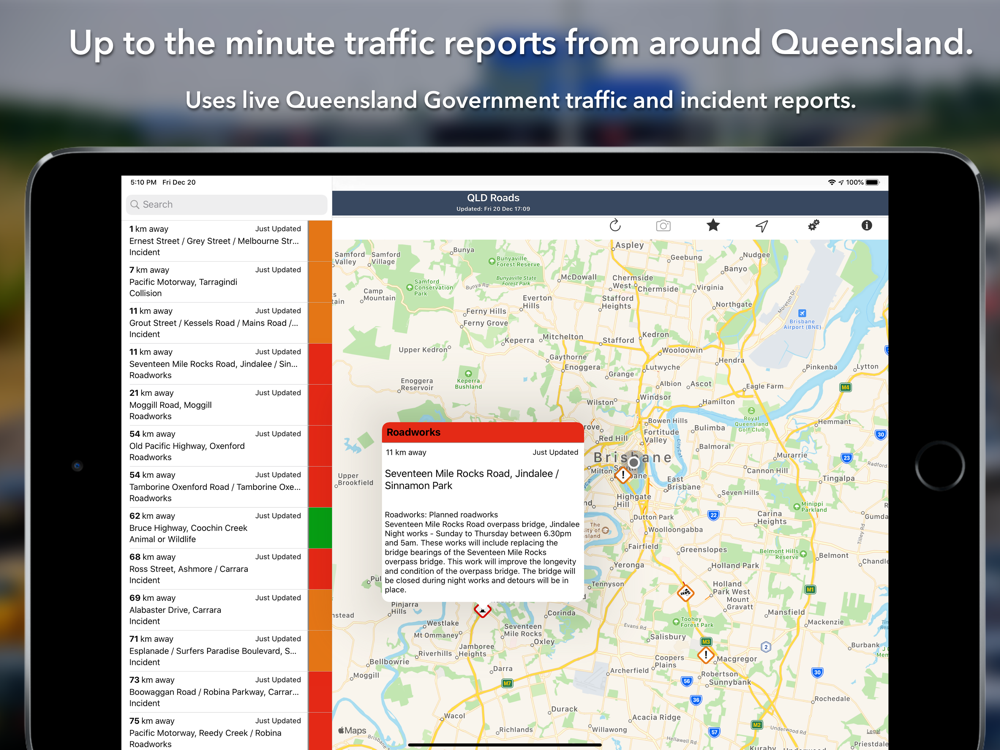Viewport: 1000px width, 750px height.
Task: Click the Search input field
Action: [226, 205]
